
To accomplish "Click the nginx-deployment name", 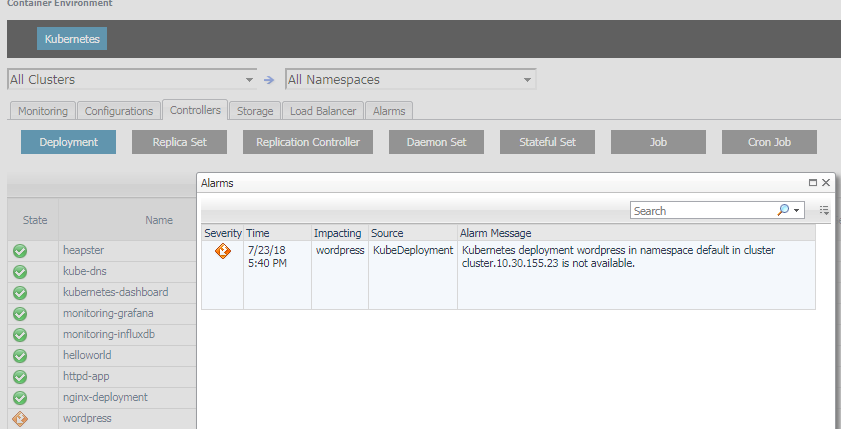I will pyautogui.click(x=105, y=397).
